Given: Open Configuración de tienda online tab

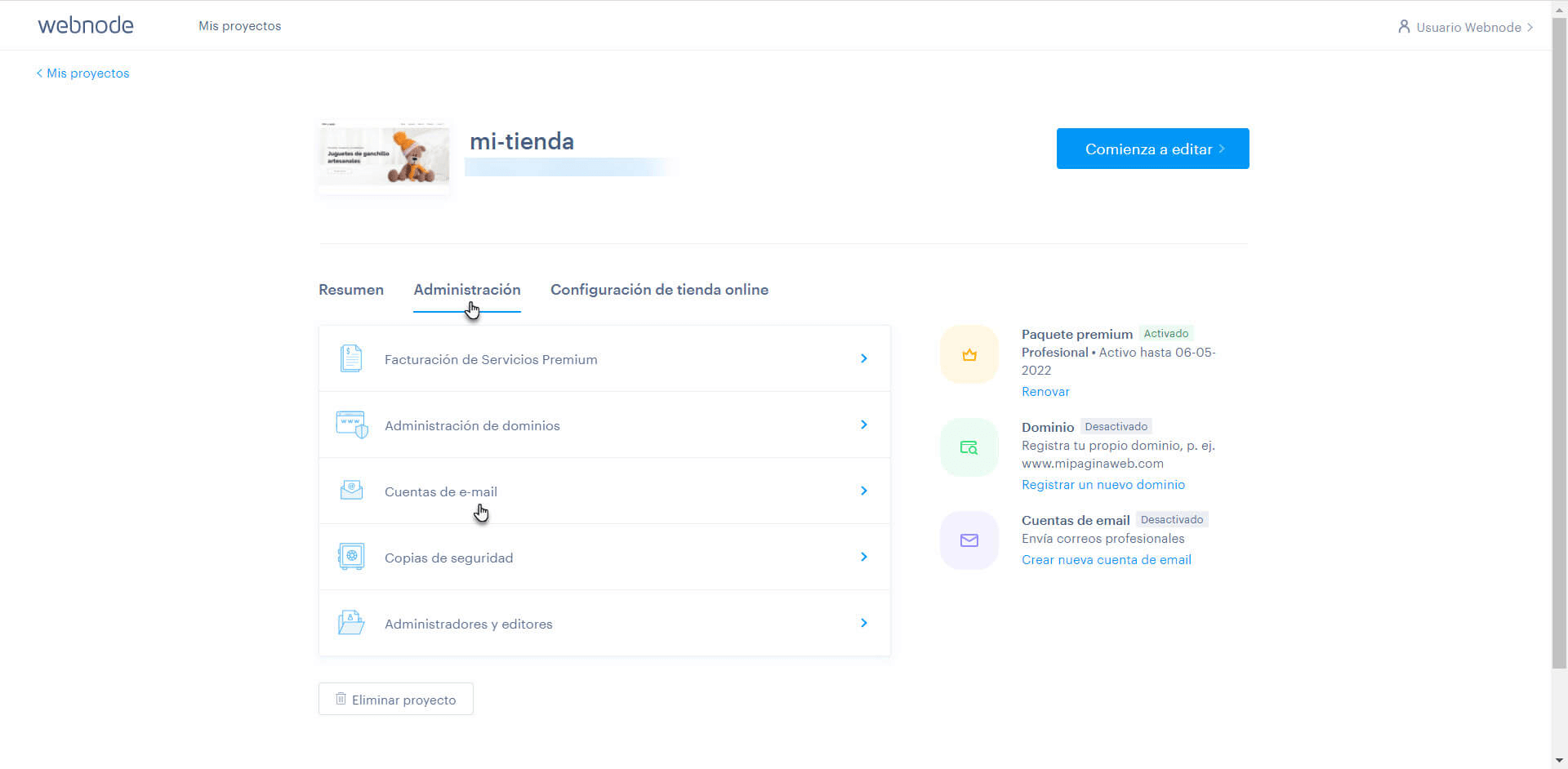Looking at the screenshot, I should tap(659, 290).
